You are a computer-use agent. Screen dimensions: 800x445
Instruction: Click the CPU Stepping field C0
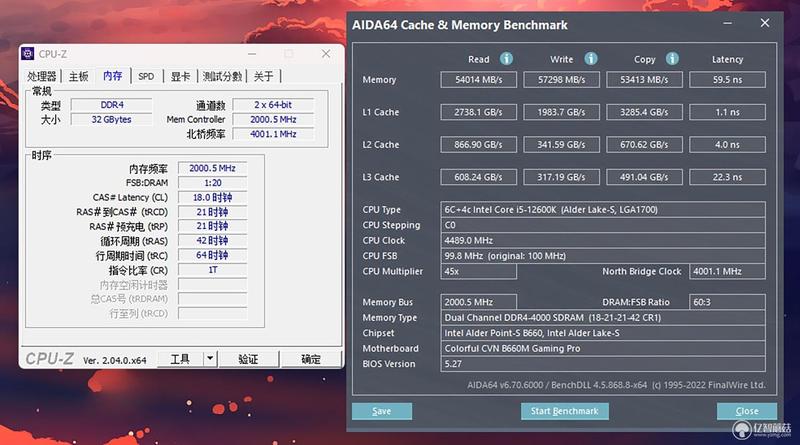click(x=603, y=225)
